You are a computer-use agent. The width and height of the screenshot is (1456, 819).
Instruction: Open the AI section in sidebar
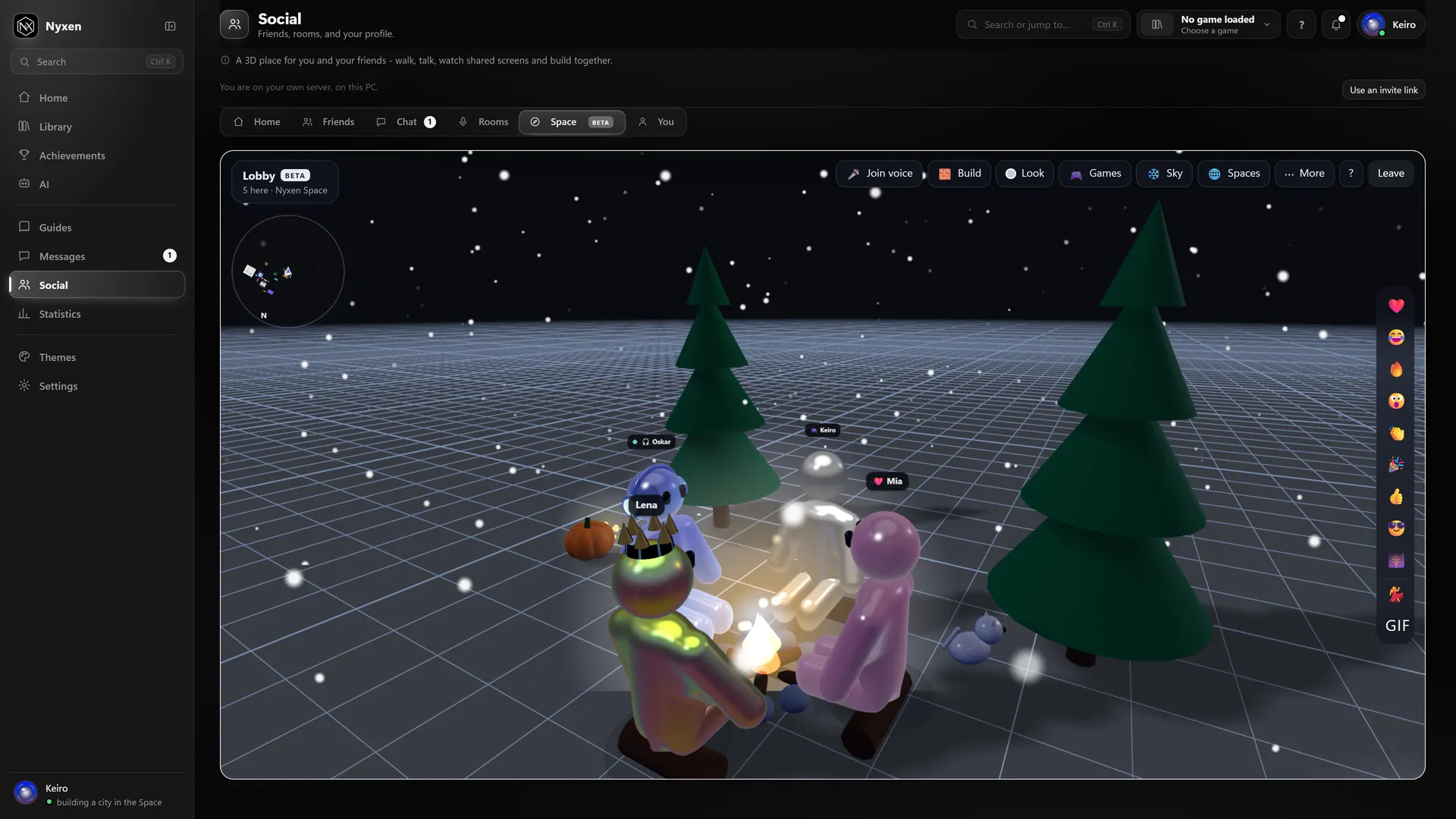click(97, 184)
